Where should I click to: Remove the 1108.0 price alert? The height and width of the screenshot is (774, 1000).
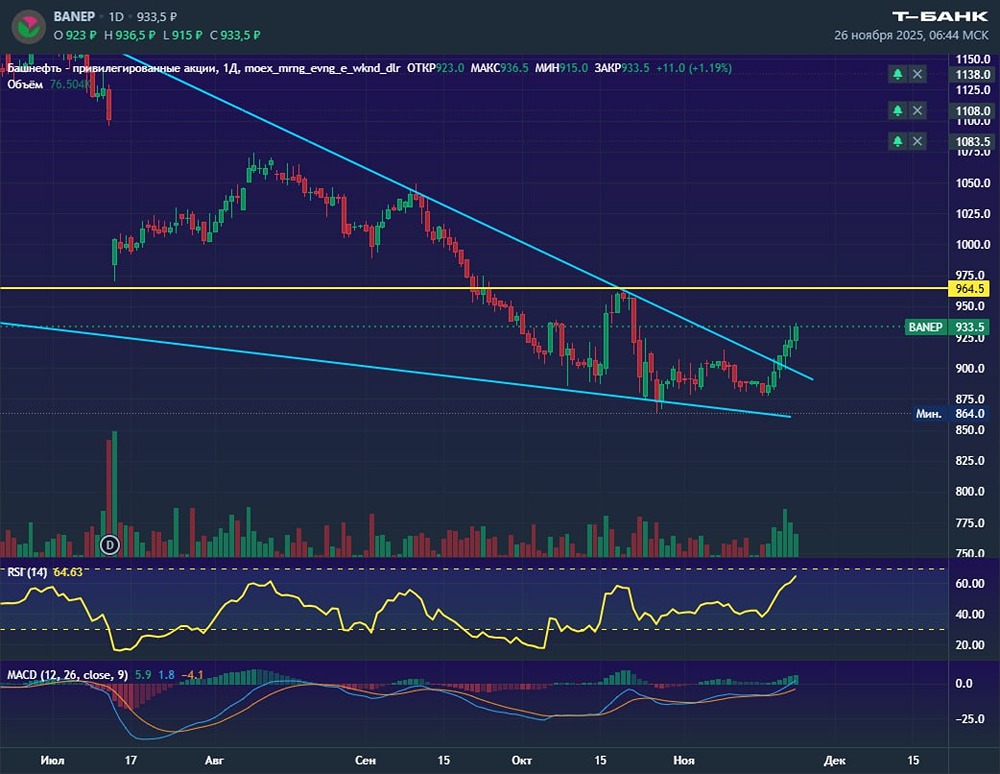pos(917,110)
